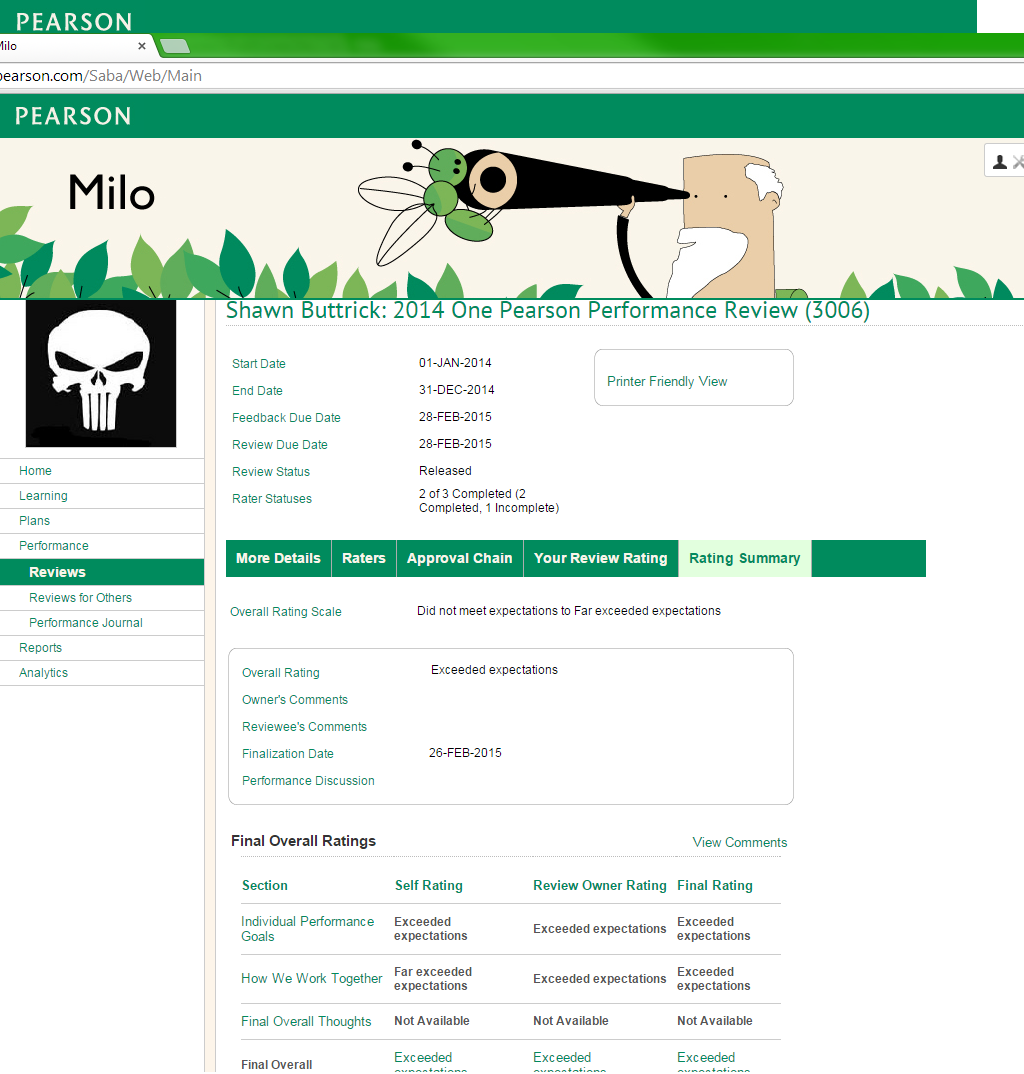Screen dimensions: 1024x1074
Task: Open How We Work Together section
Action: [x=312, y=979]
